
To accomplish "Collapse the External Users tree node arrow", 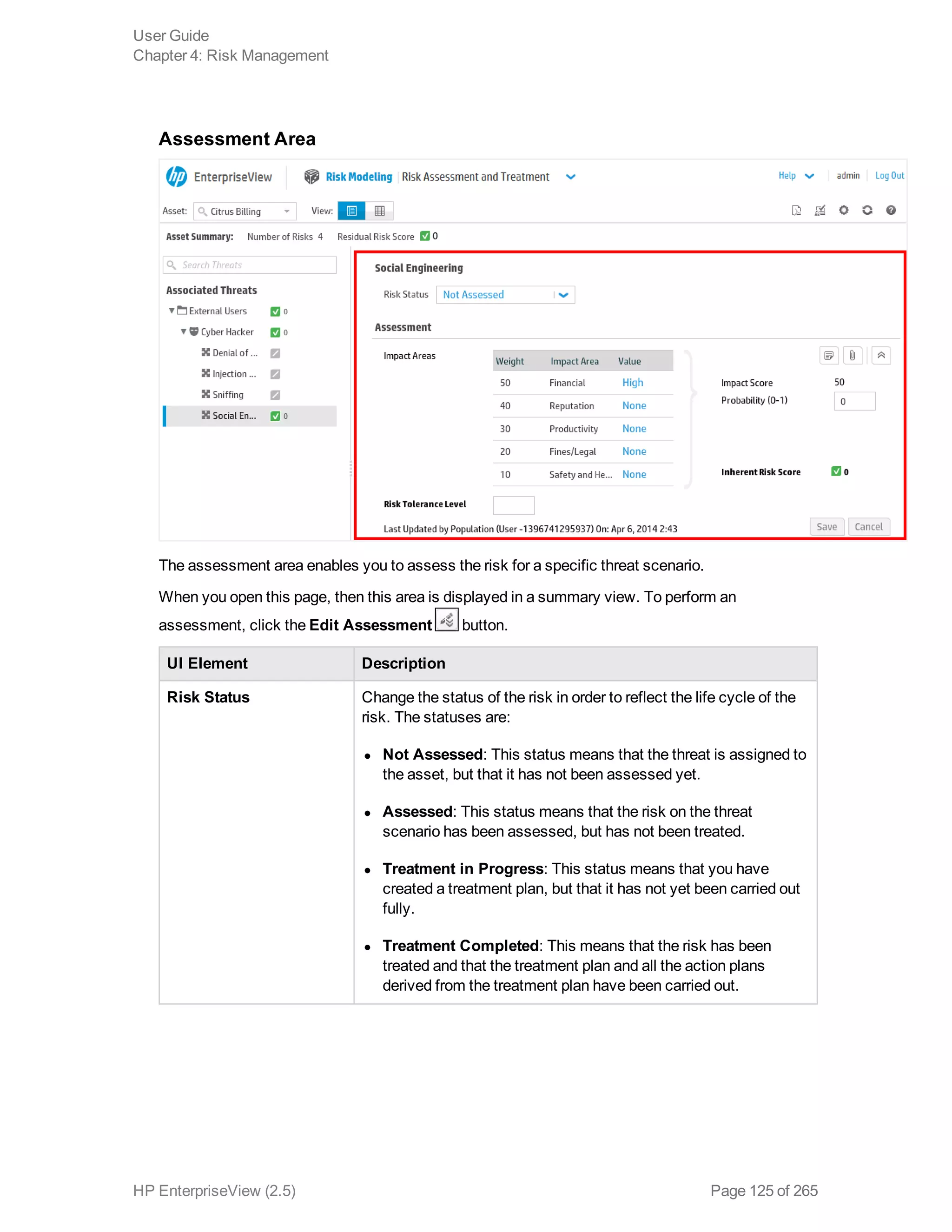I will point(172,311).
